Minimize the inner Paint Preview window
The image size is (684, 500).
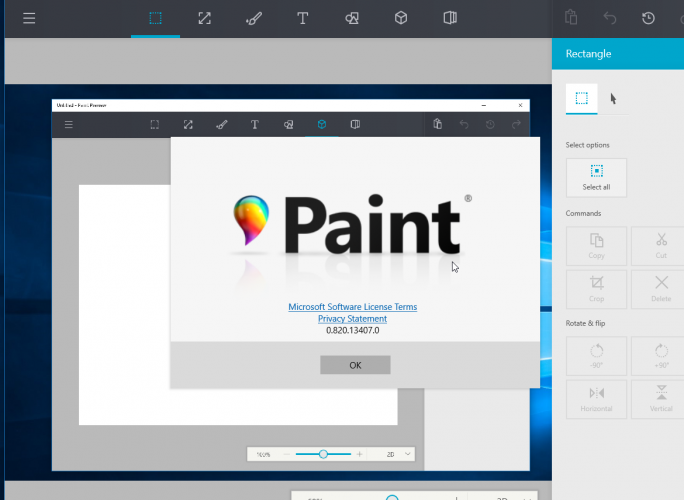483,105
